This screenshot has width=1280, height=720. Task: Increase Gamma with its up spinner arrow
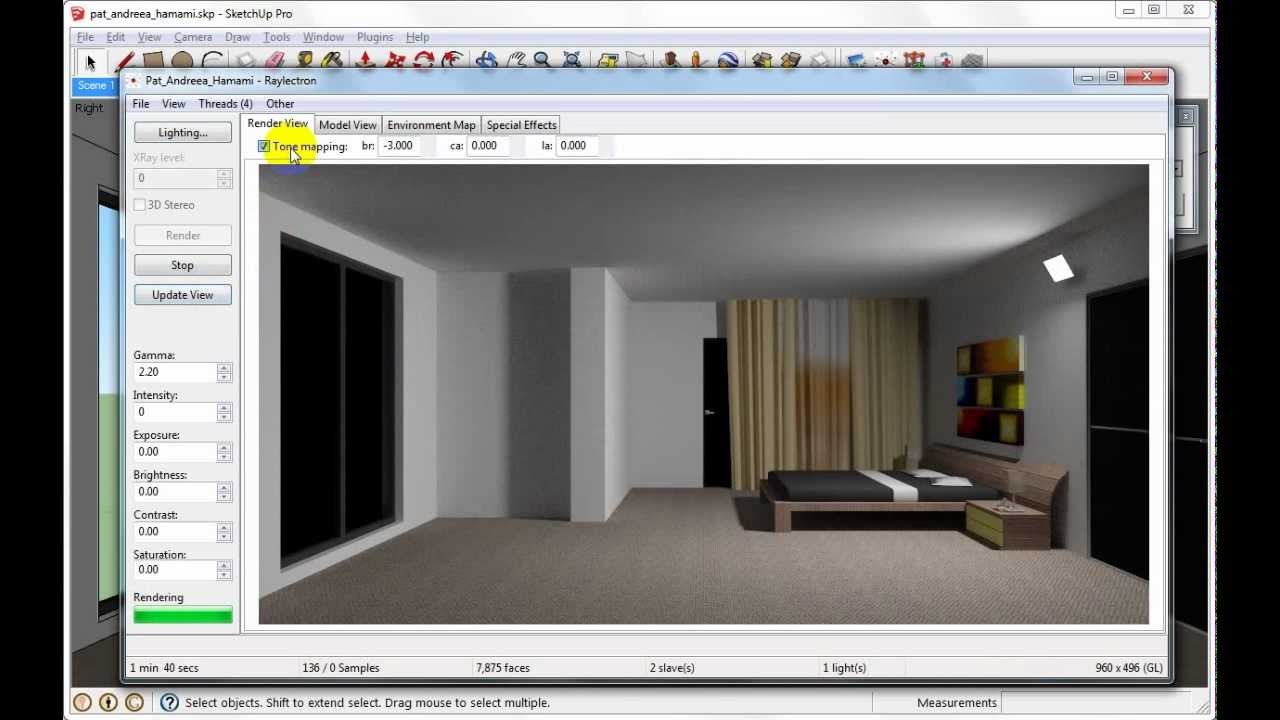click(224, 367)
